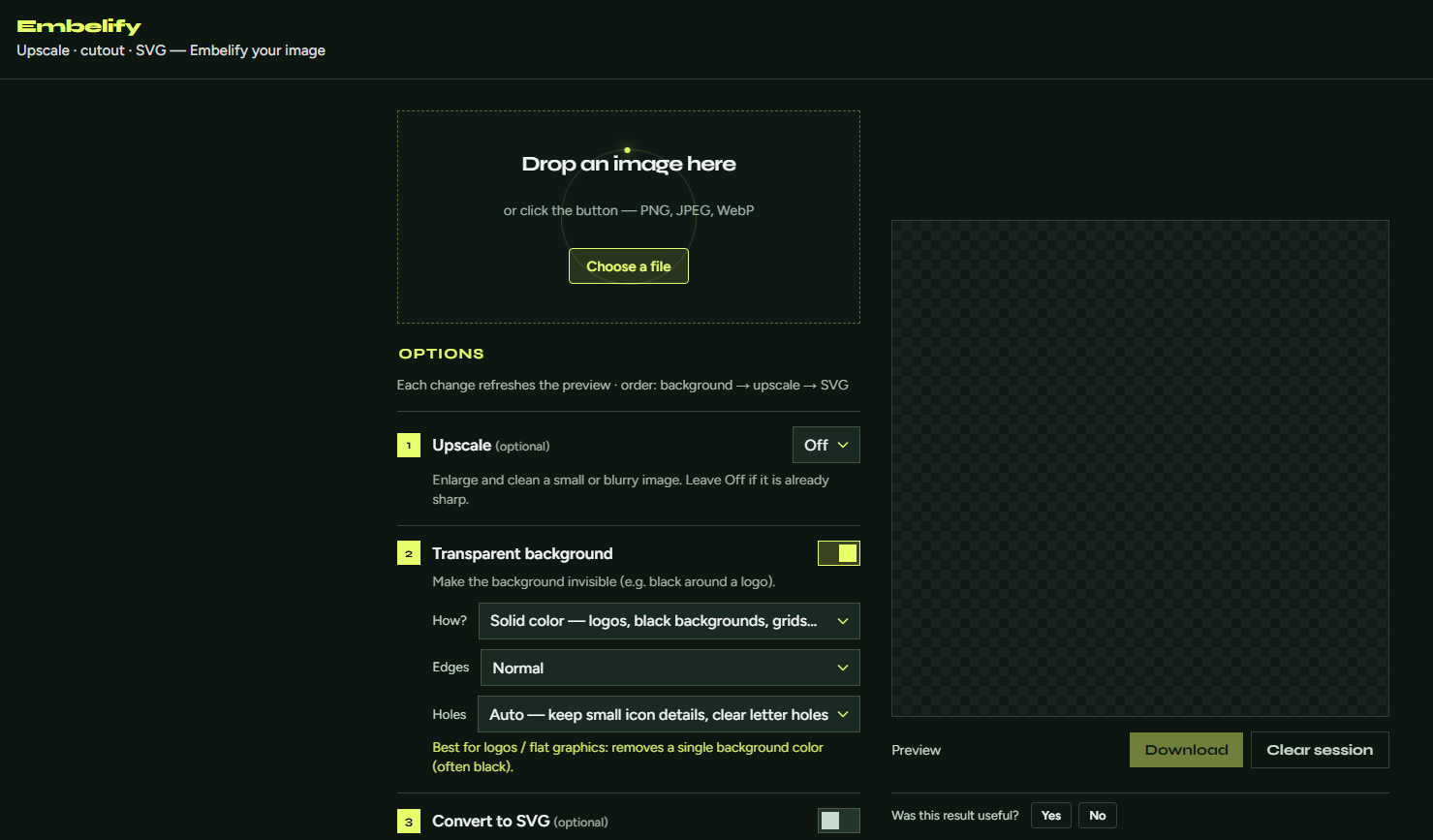Answer No to result useful question
This screenshot has width=1433, height=840.
point(1098,816)
